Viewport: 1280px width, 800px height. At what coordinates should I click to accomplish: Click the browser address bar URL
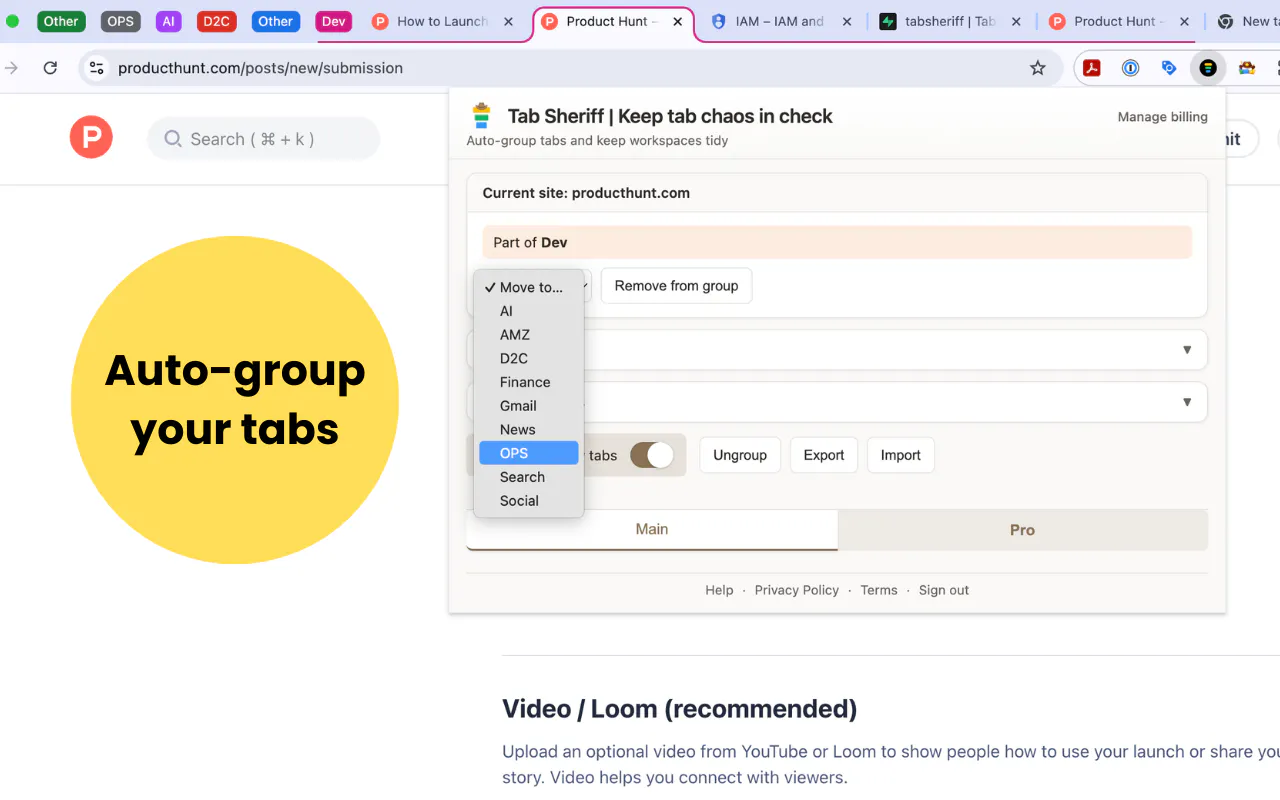point(260,68)
